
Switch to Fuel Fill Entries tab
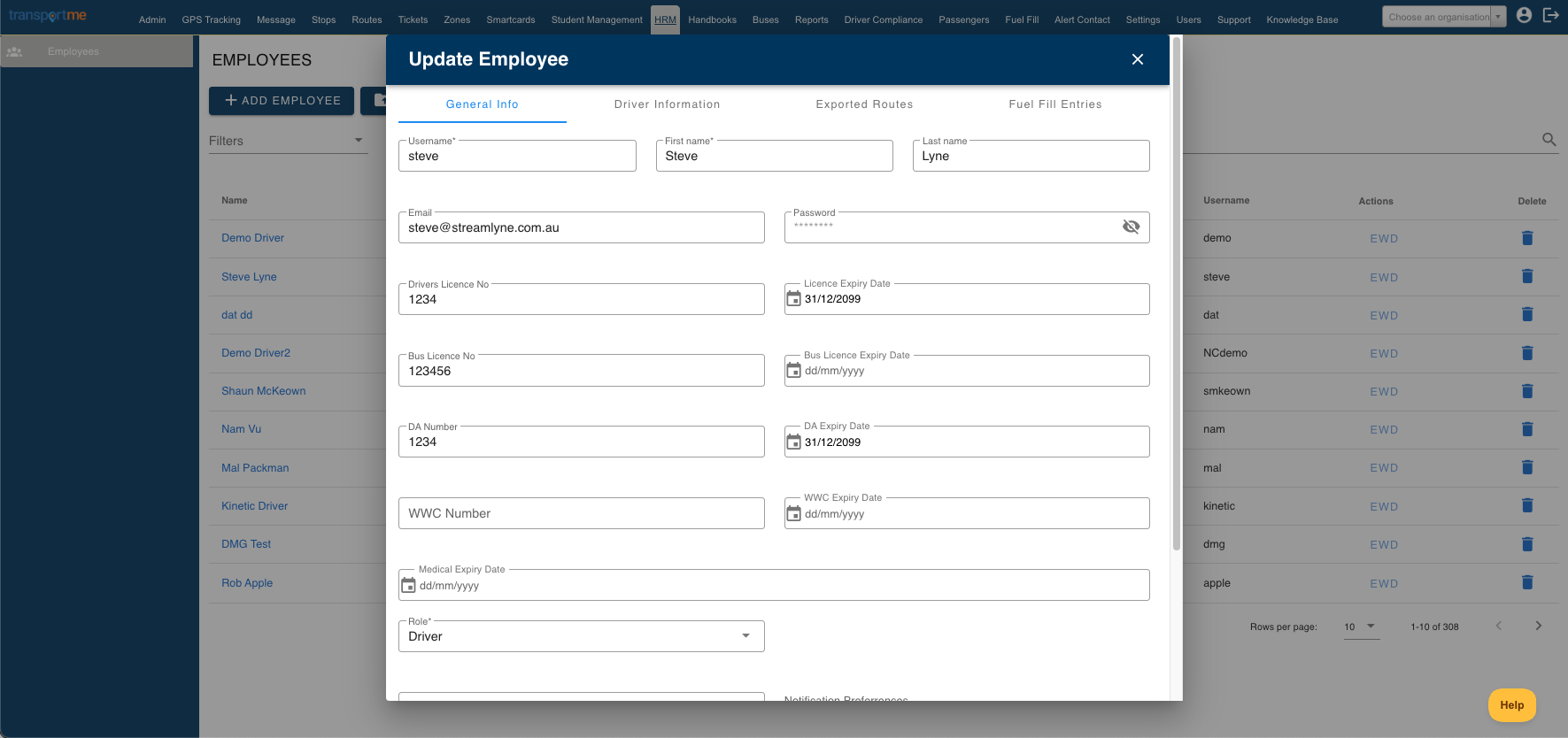pyautogui.click(x=1055, y=104)
